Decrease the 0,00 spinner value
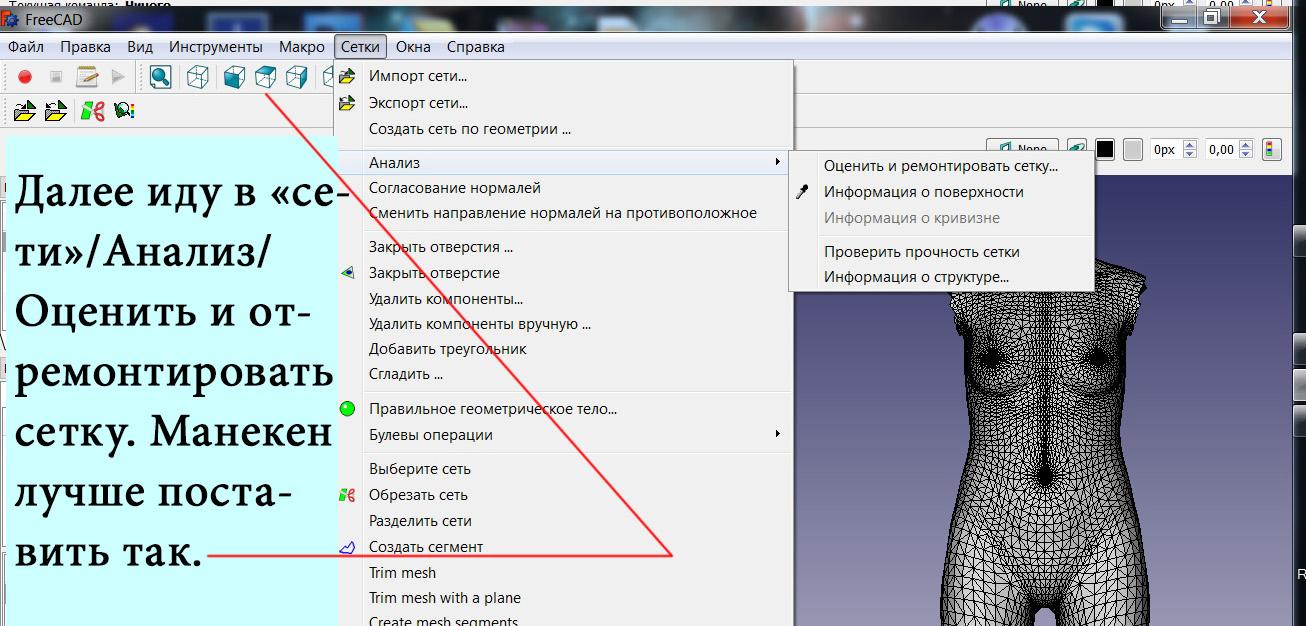The width and height of the screenshot is (1306, 626). tap(1245, 155)
